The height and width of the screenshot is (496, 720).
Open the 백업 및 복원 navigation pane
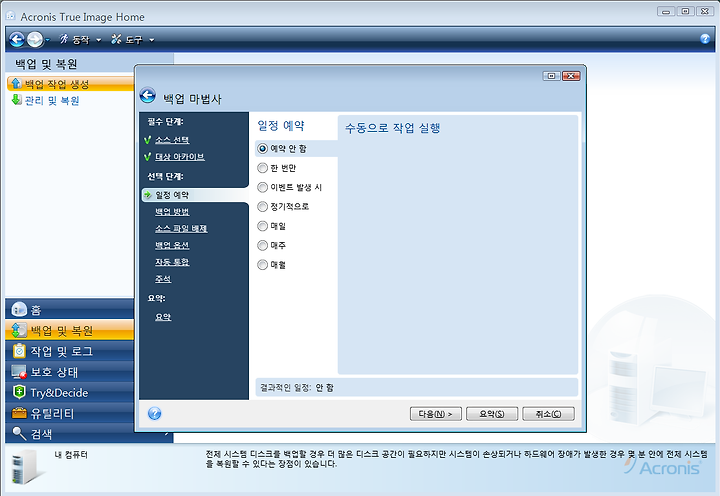tap(70, 330)
